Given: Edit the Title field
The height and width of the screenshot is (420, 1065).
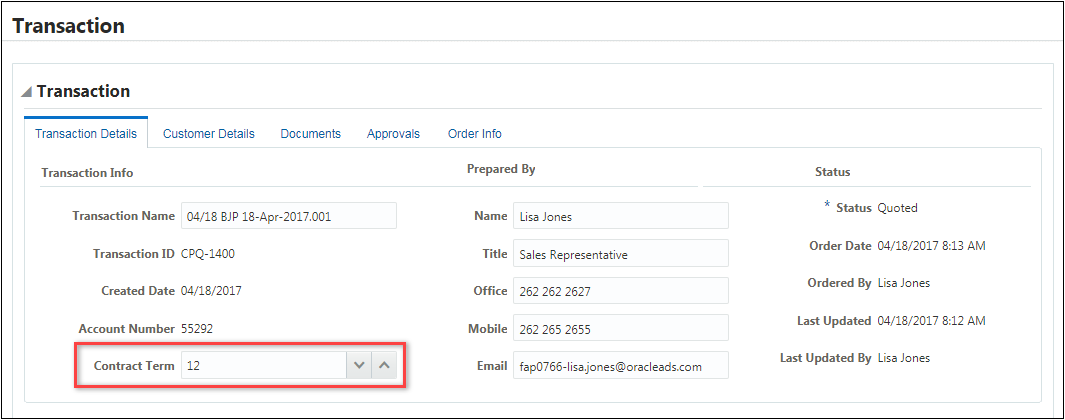Looking at the screenshot, I should click(620, 254).
